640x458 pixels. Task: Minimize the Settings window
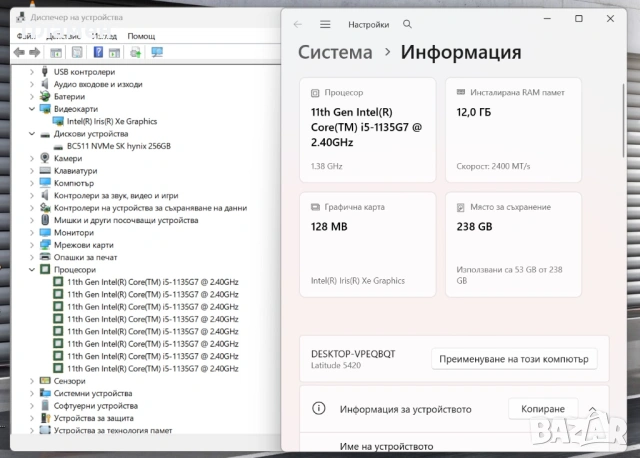pos(547,19)
